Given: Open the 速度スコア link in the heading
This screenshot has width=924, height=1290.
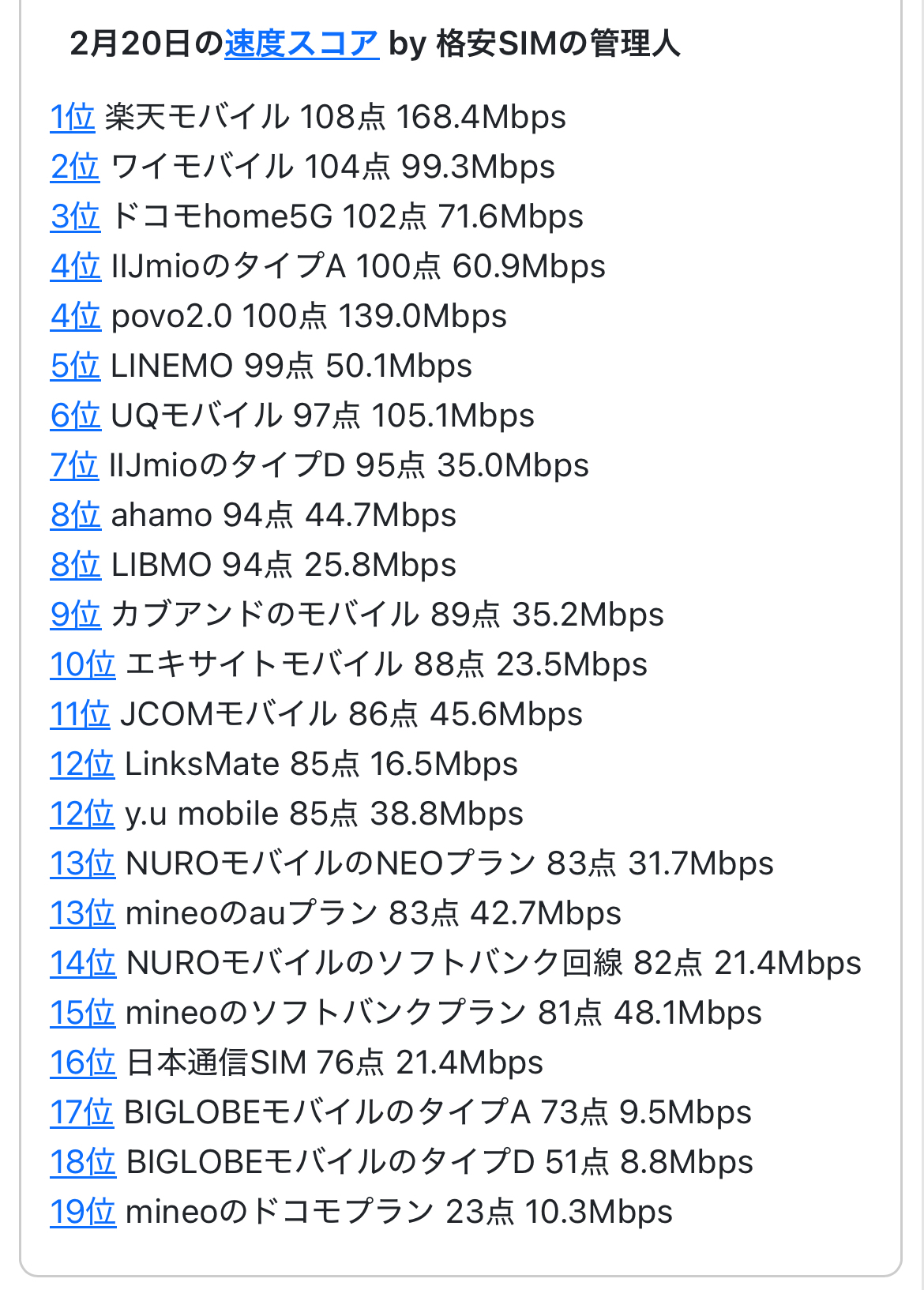Looking at the screenshot, I should click(301, 44).
